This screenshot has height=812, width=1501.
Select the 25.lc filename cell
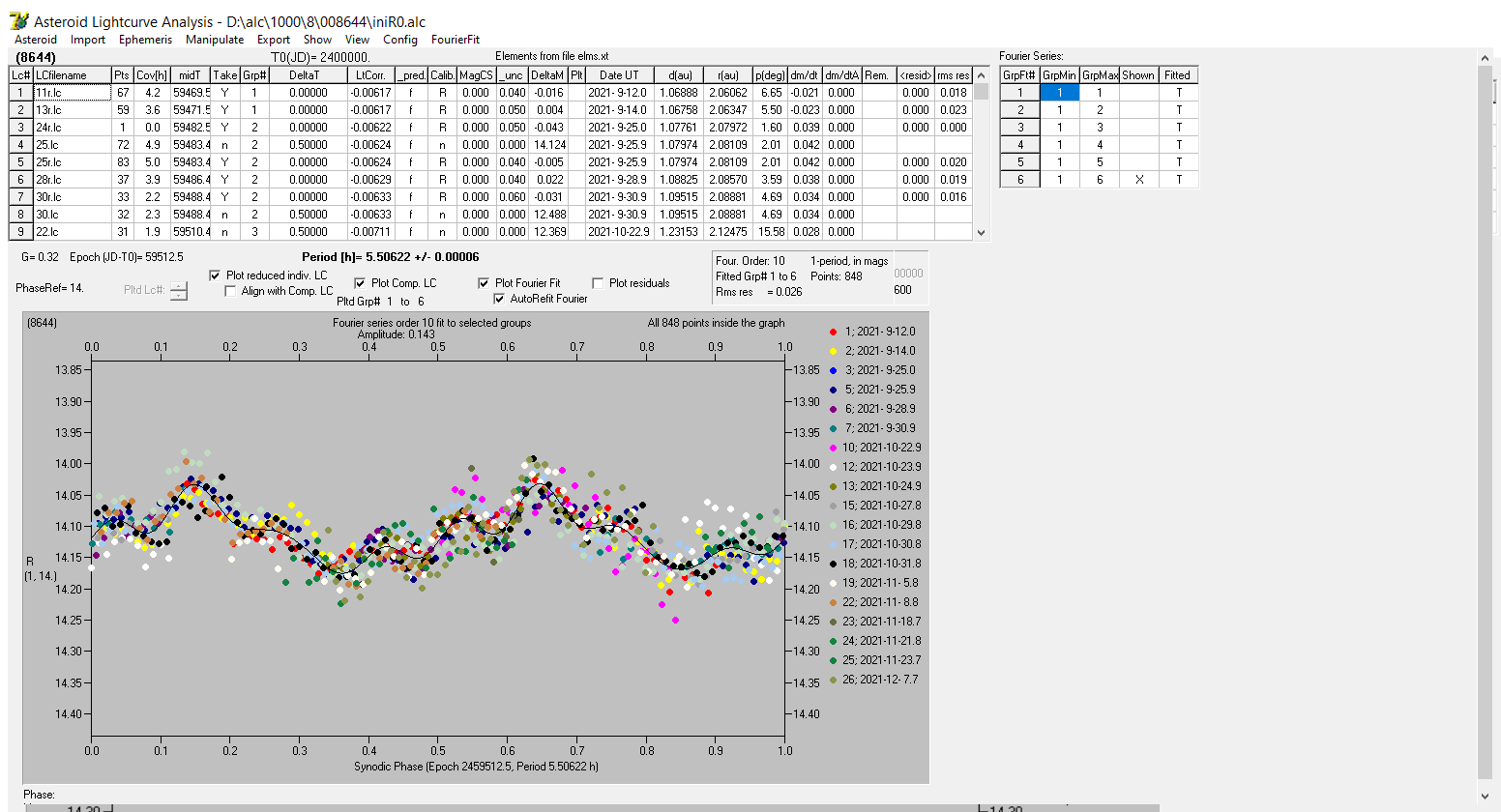[72, 145]
